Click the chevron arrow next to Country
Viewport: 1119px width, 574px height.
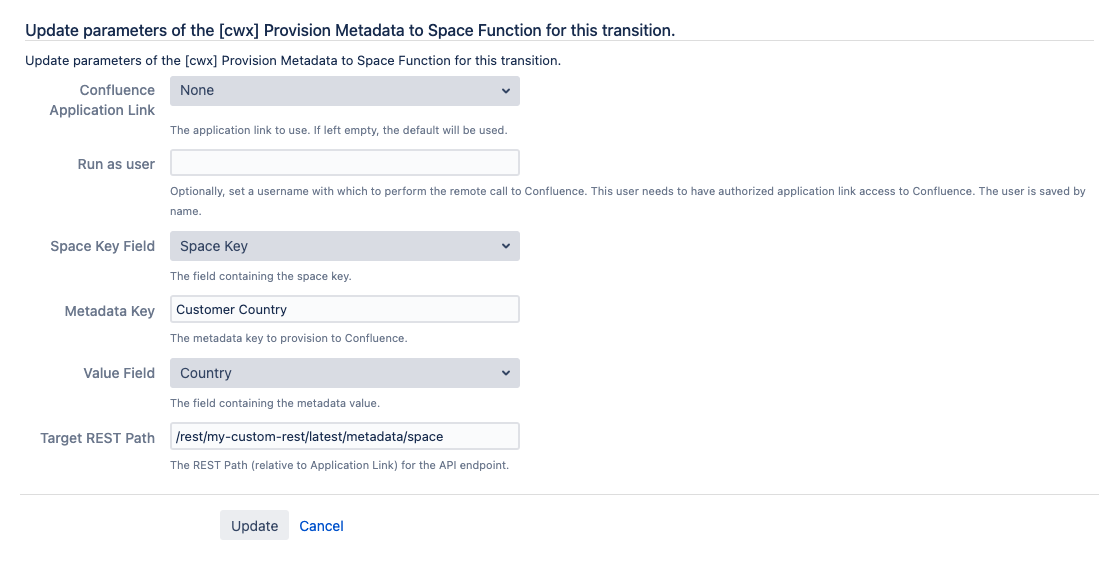[x=505, y=373]
